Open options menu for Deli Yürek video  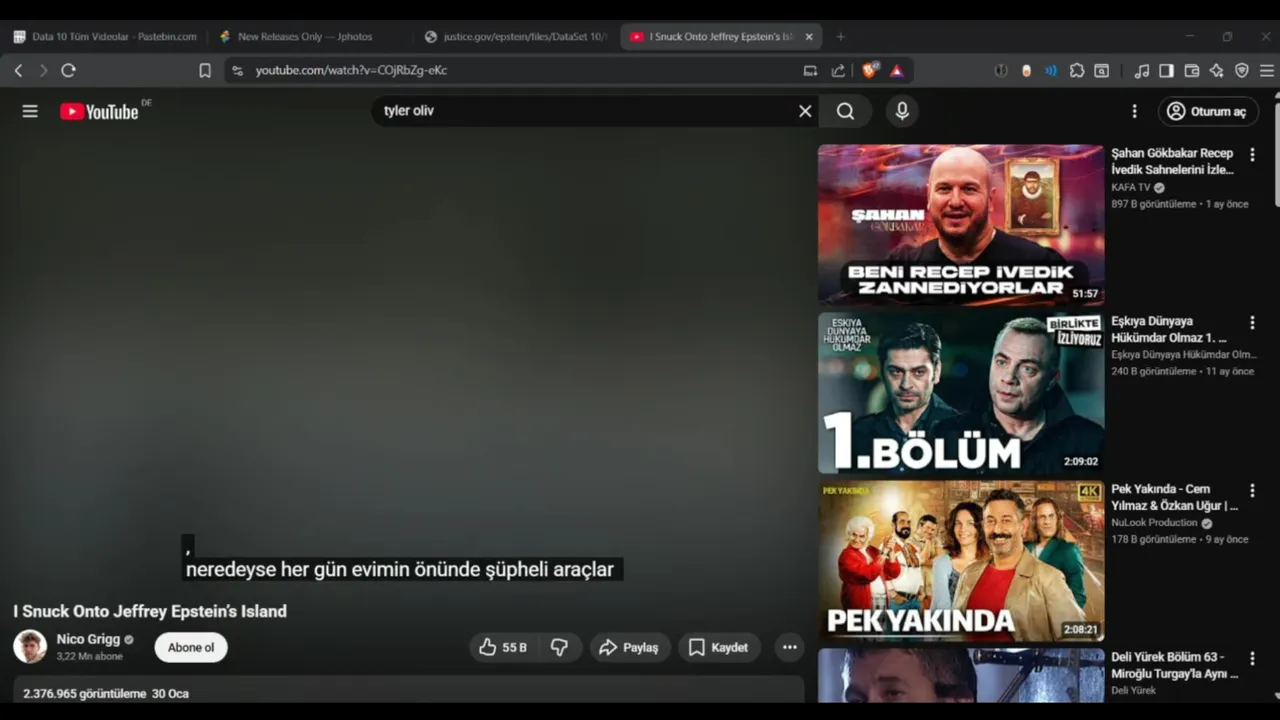[1252, 659]
